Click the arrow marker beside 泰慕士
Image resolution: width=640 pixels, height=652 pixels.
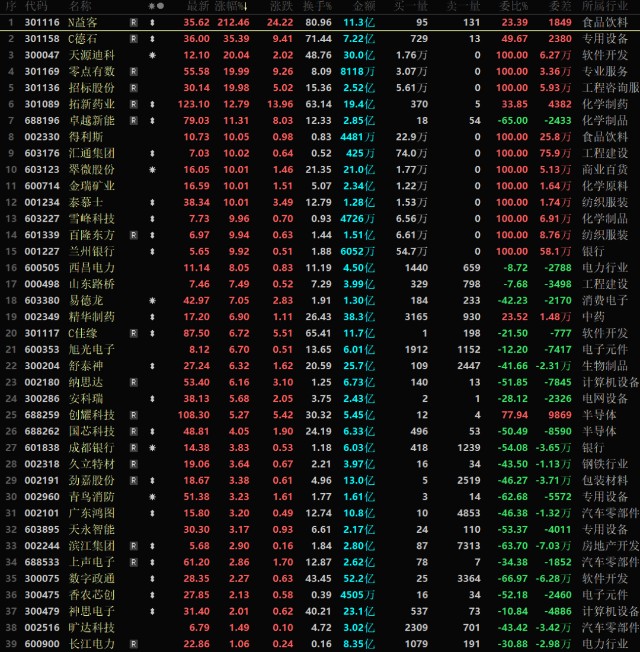click(x=152, y=203)
